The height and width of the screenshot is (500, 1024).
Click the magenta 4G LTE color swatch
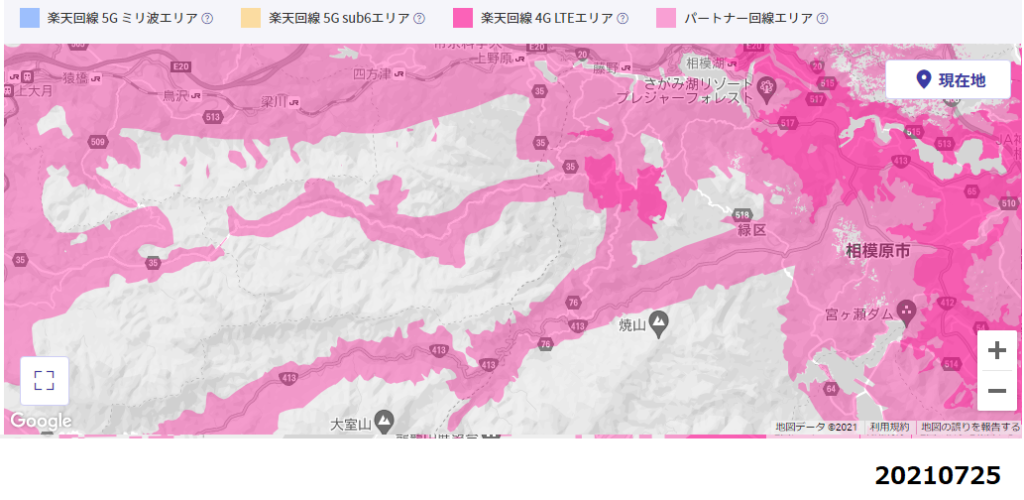pyautogui.click(x=462, y=18)
